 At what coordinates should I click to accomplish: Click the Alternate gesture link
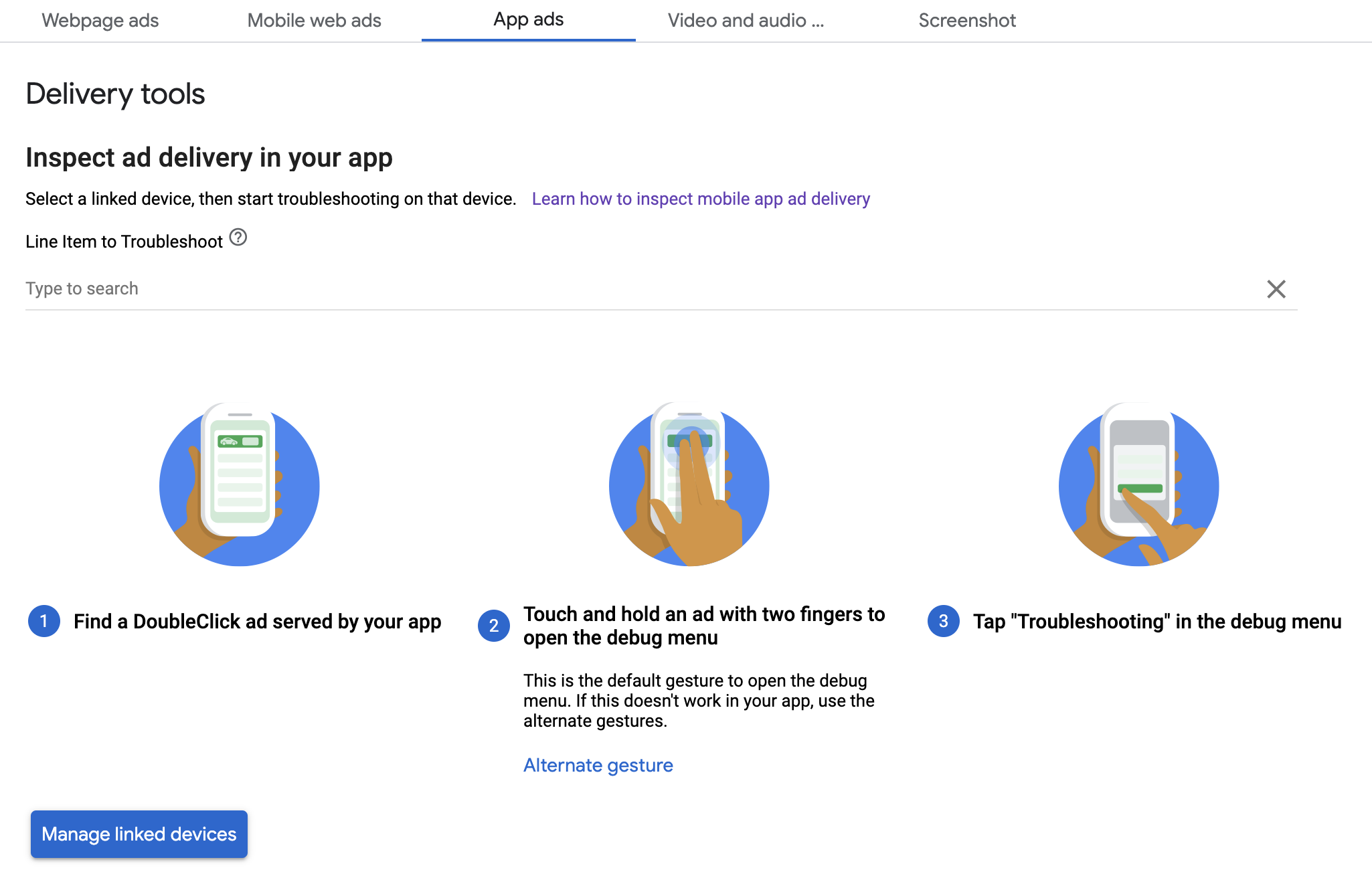(598, 765)
